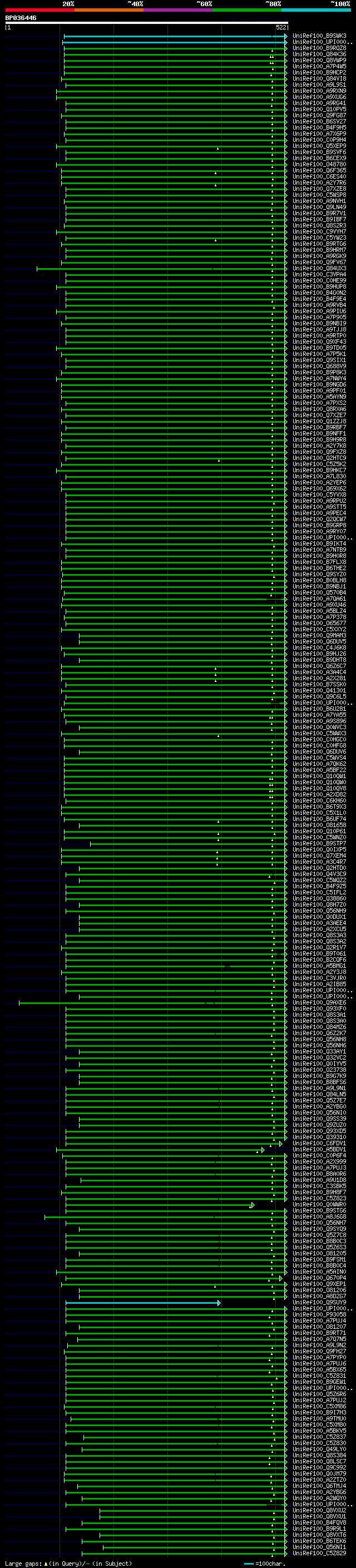Open hit UniRef100_O65677
This screenshot has width=356, height=1568.
tap(319, 624)
